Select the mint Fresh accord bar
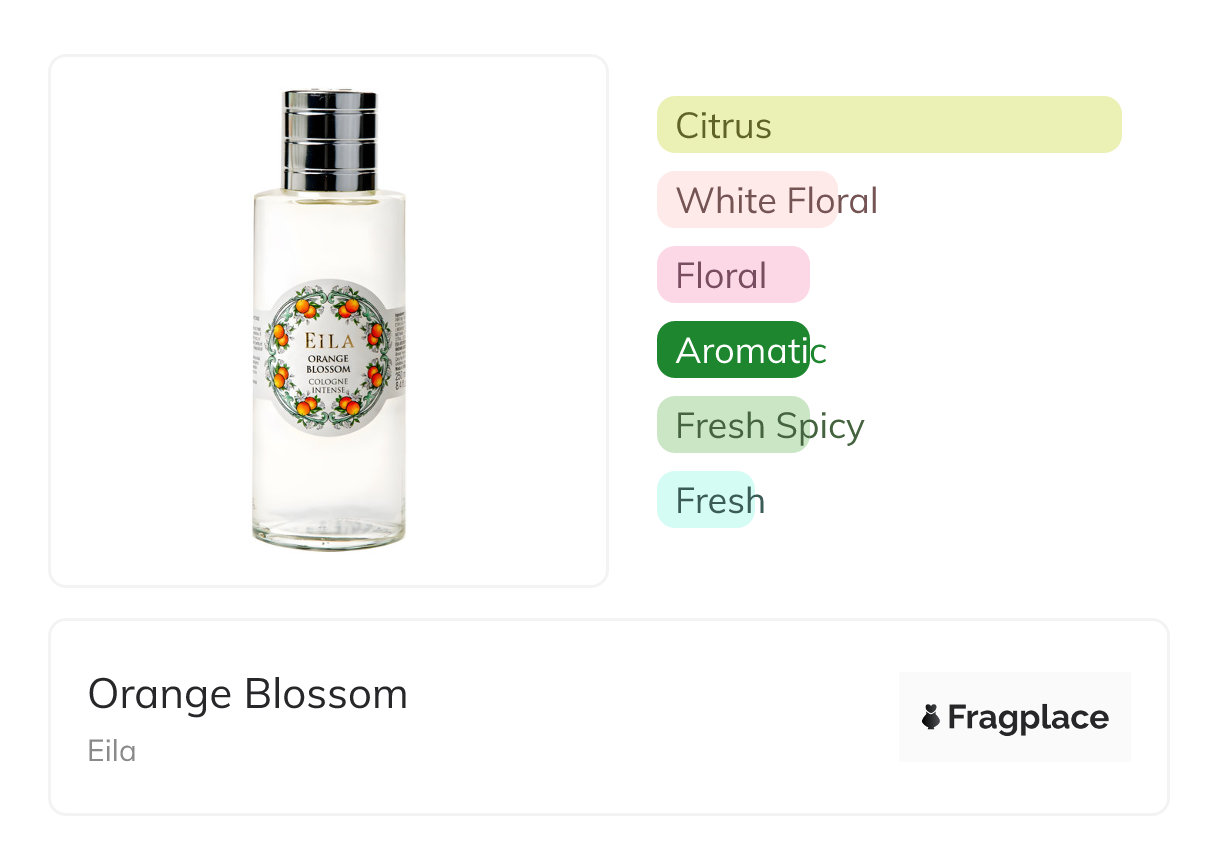The image size is (1218, 864). click(705, 500)
